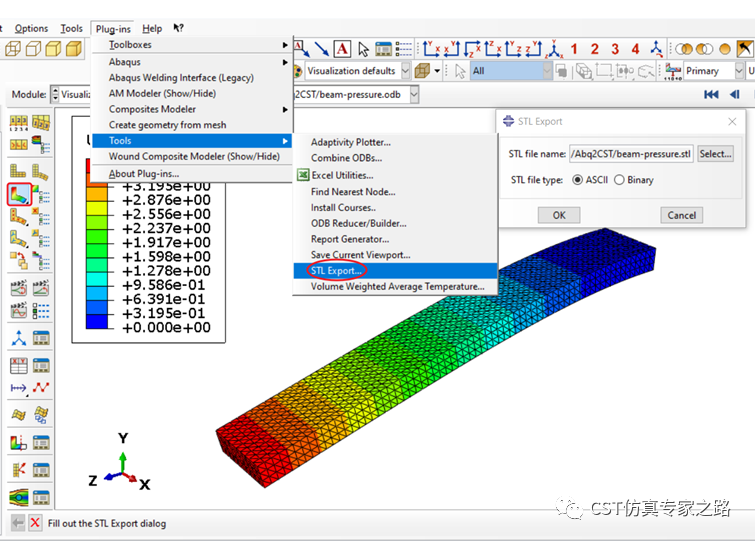This screenshot has height=541, width=755.
Task: Choose AM Modeler (Show/Hide) entry
Action: point(192,93)
